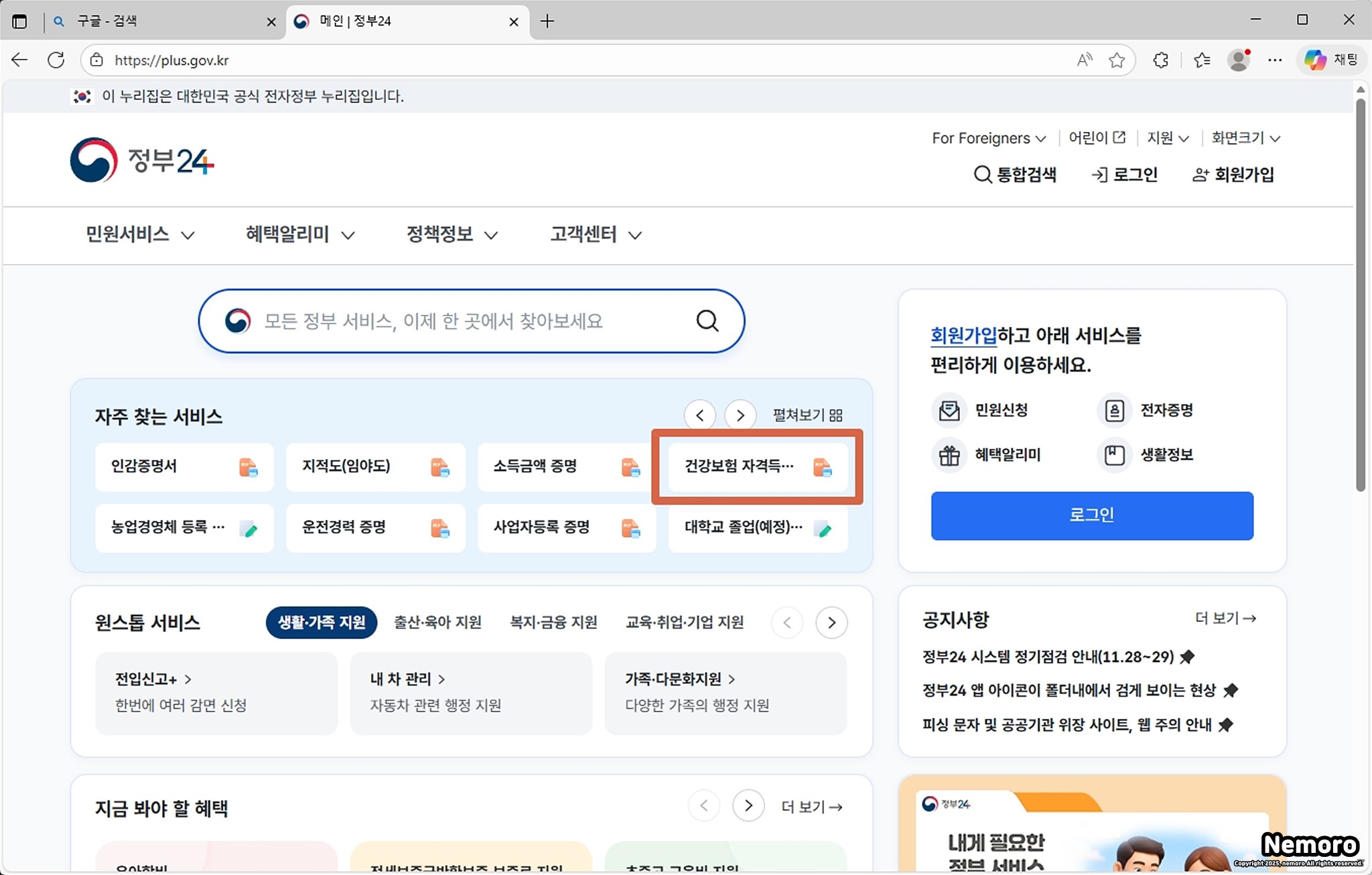Switch to 출산·육아 지원 tab
Screen dimensions: 1372x875
437,622
